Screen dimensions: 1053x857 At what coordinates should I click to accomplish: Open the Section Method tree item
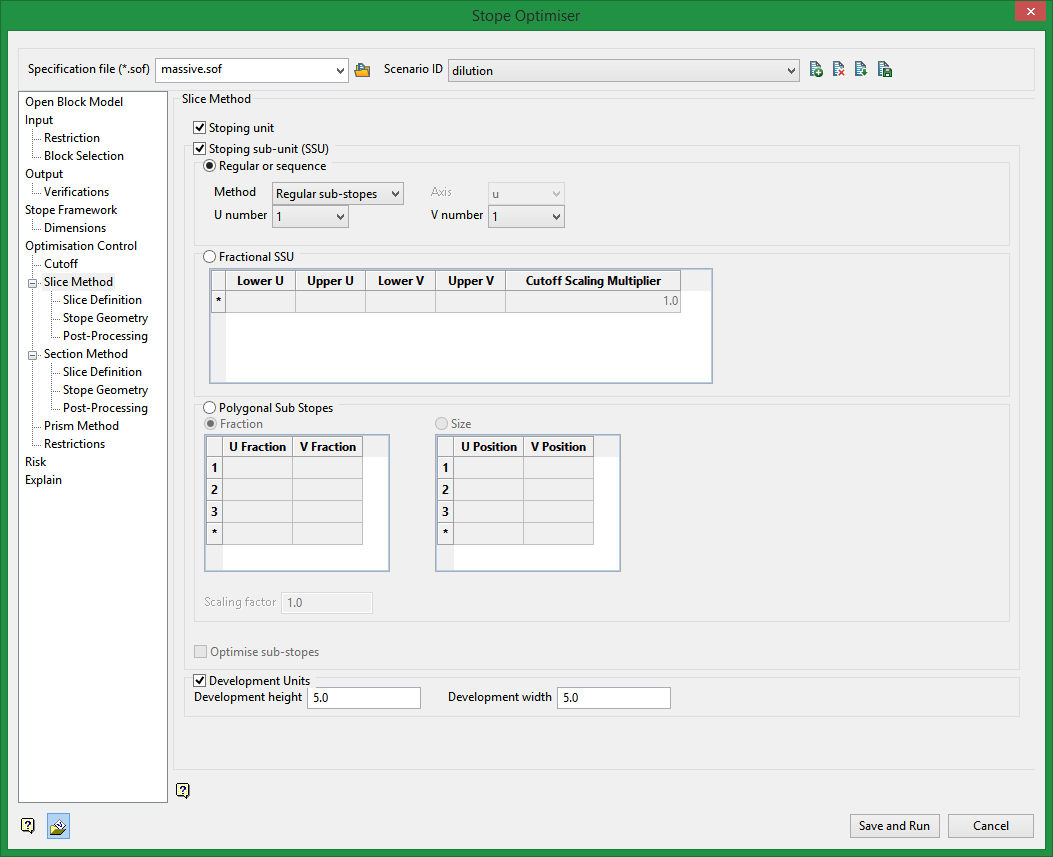(x=85, y=354)
